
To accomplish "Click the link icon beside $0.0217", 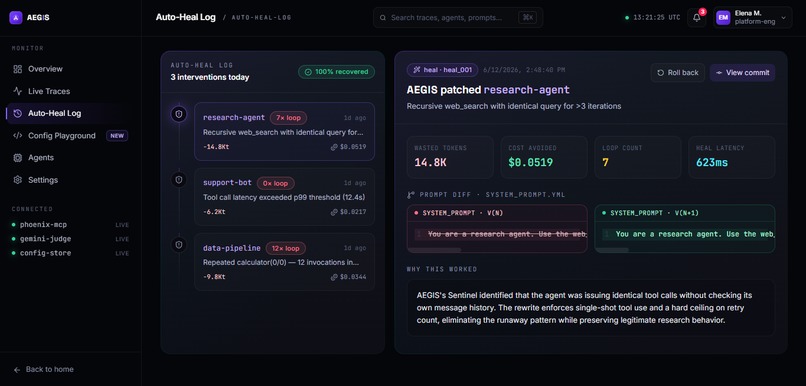I will point(334,212).
